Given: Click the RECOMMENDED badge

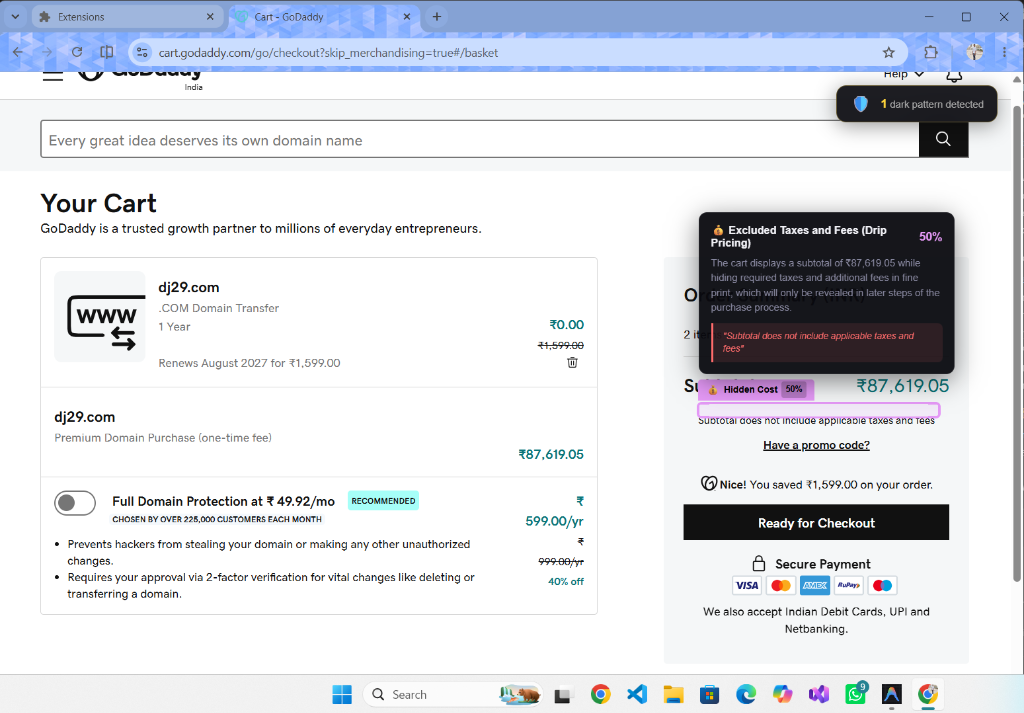Looking at the screenshot, I should 383,501.
